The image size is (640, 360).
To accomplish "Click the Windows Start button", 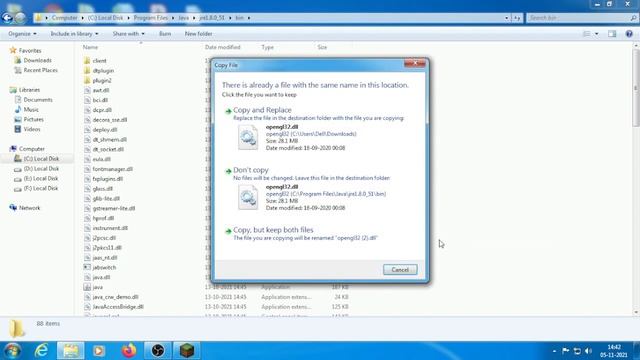I will point(12,351).
